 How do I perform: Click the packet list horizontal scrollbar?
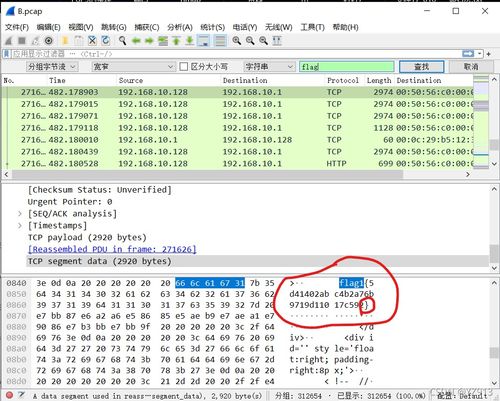click(207, 174)
